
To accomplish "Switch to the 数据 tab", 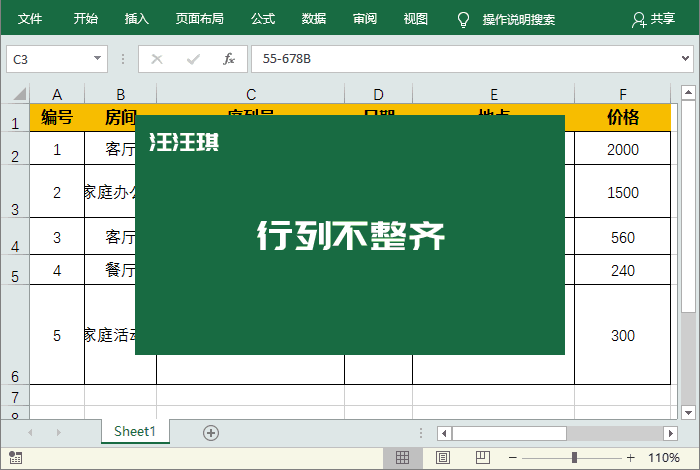I will [314, 19].
